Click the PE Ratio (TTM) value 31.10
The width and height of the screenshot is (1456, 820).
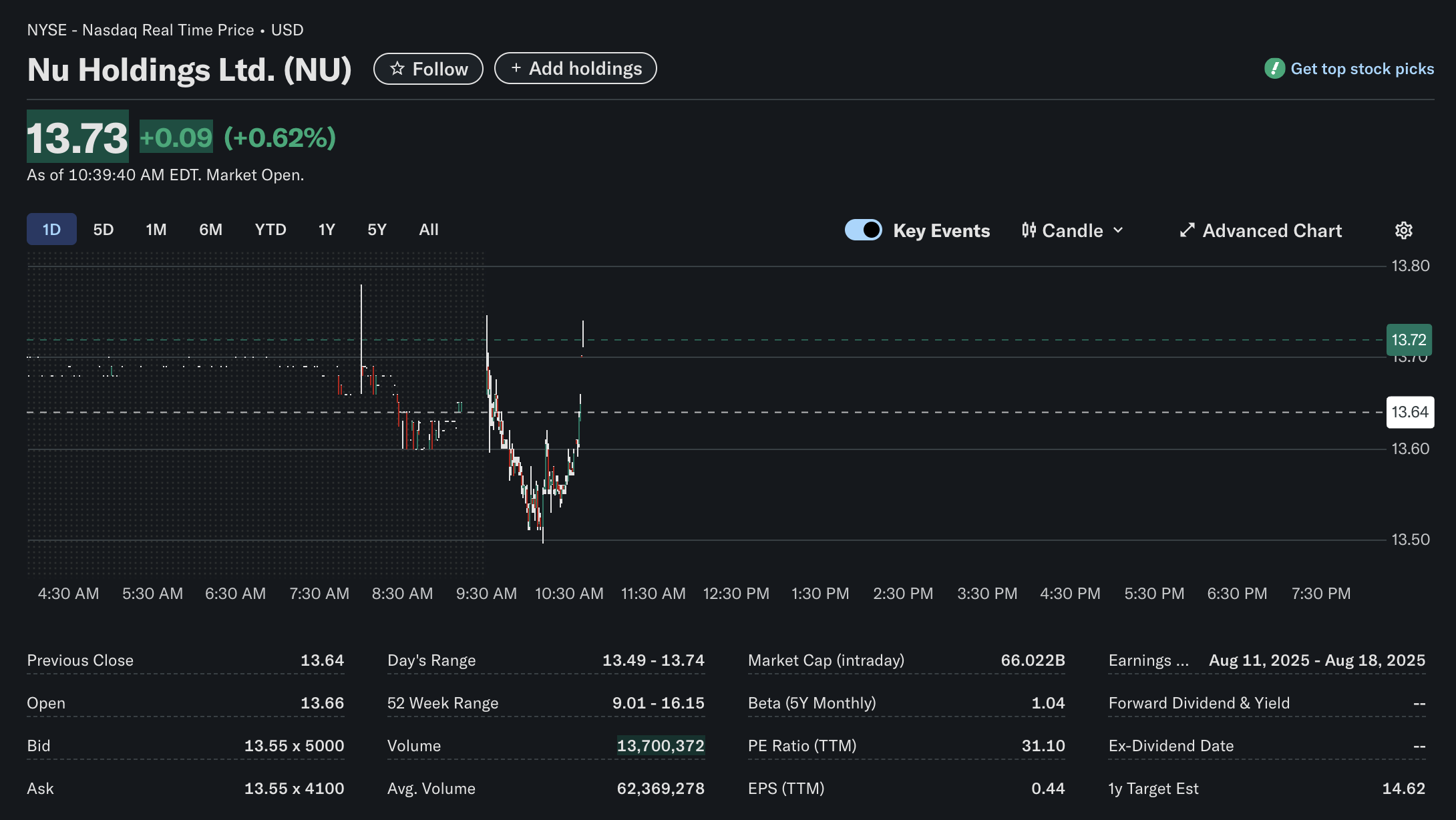(x=1043, y=746)
